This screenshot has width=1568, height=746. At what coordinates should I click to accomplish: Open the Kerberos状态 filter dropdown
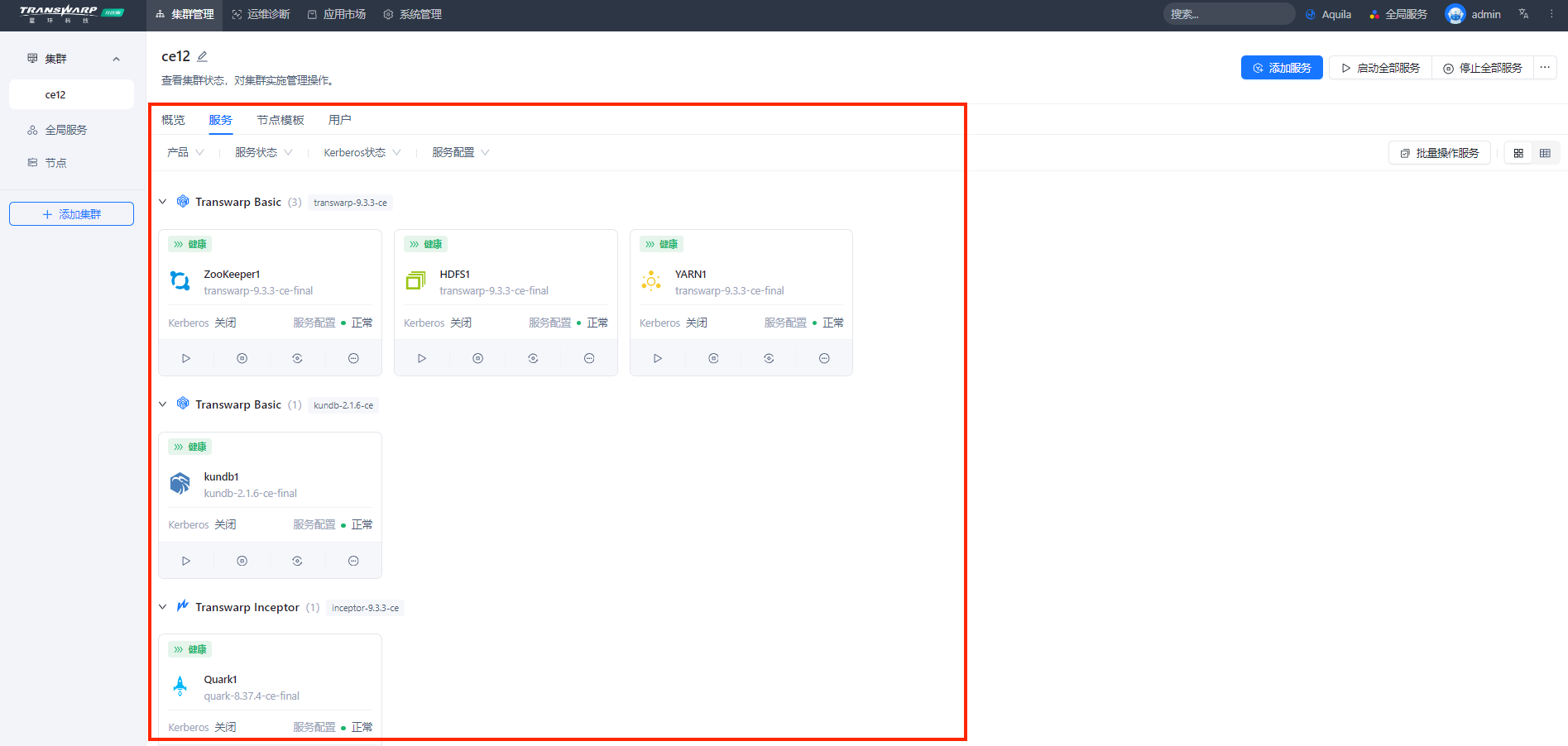coord(362,152)
